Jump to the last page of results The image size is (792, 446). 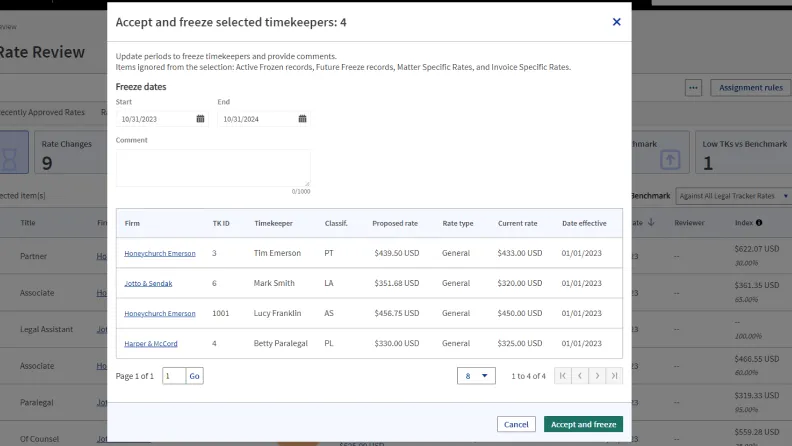(614, 376)
